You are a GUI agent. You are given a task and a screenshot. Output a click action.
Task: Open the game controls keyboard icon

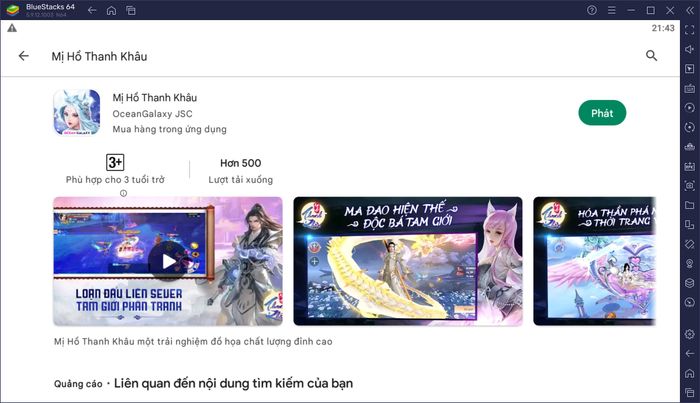point(690,88)
